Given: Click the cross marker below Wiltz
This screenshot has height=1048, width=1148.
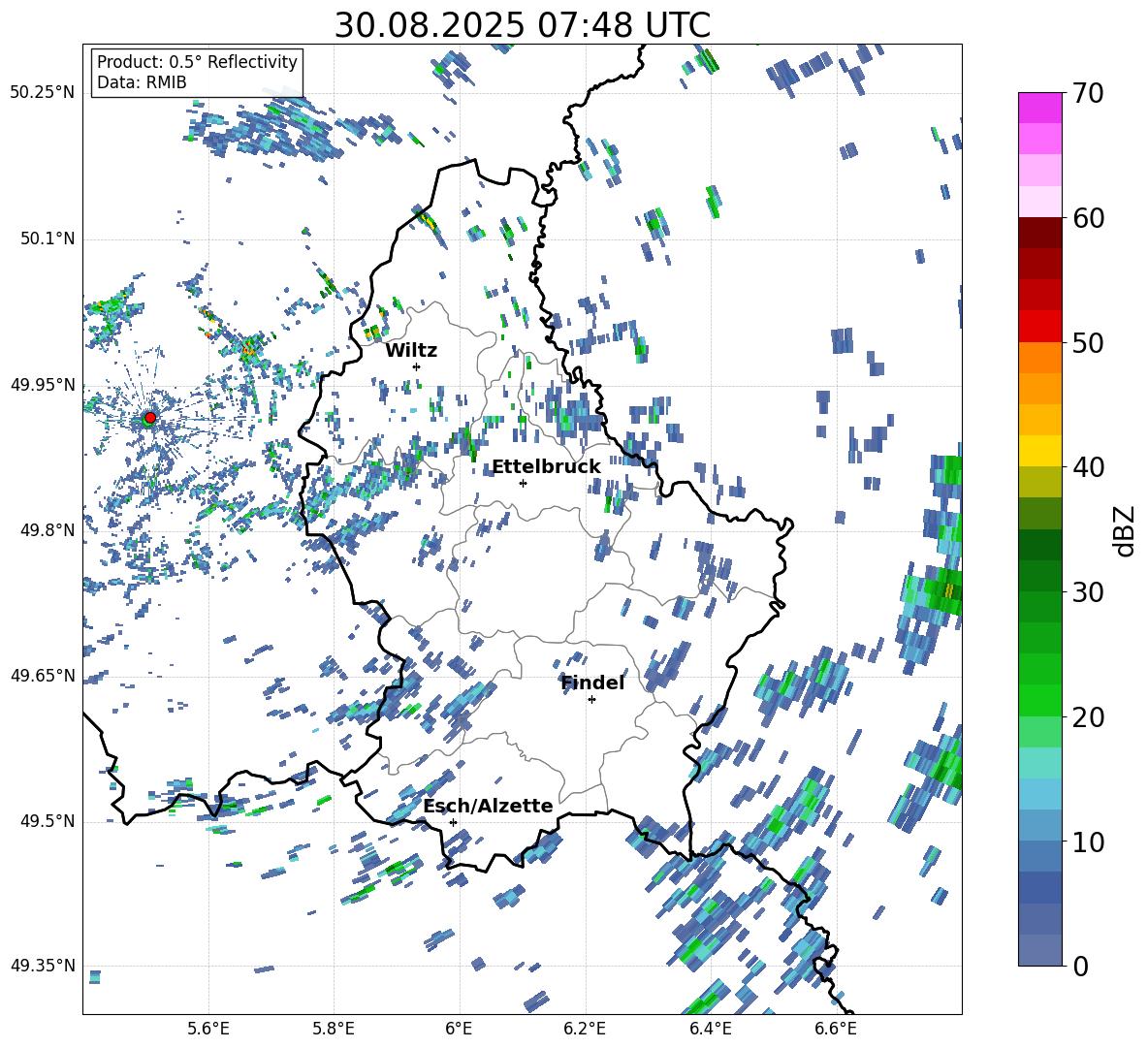Looking at the screenshot, I should point(417,366).
